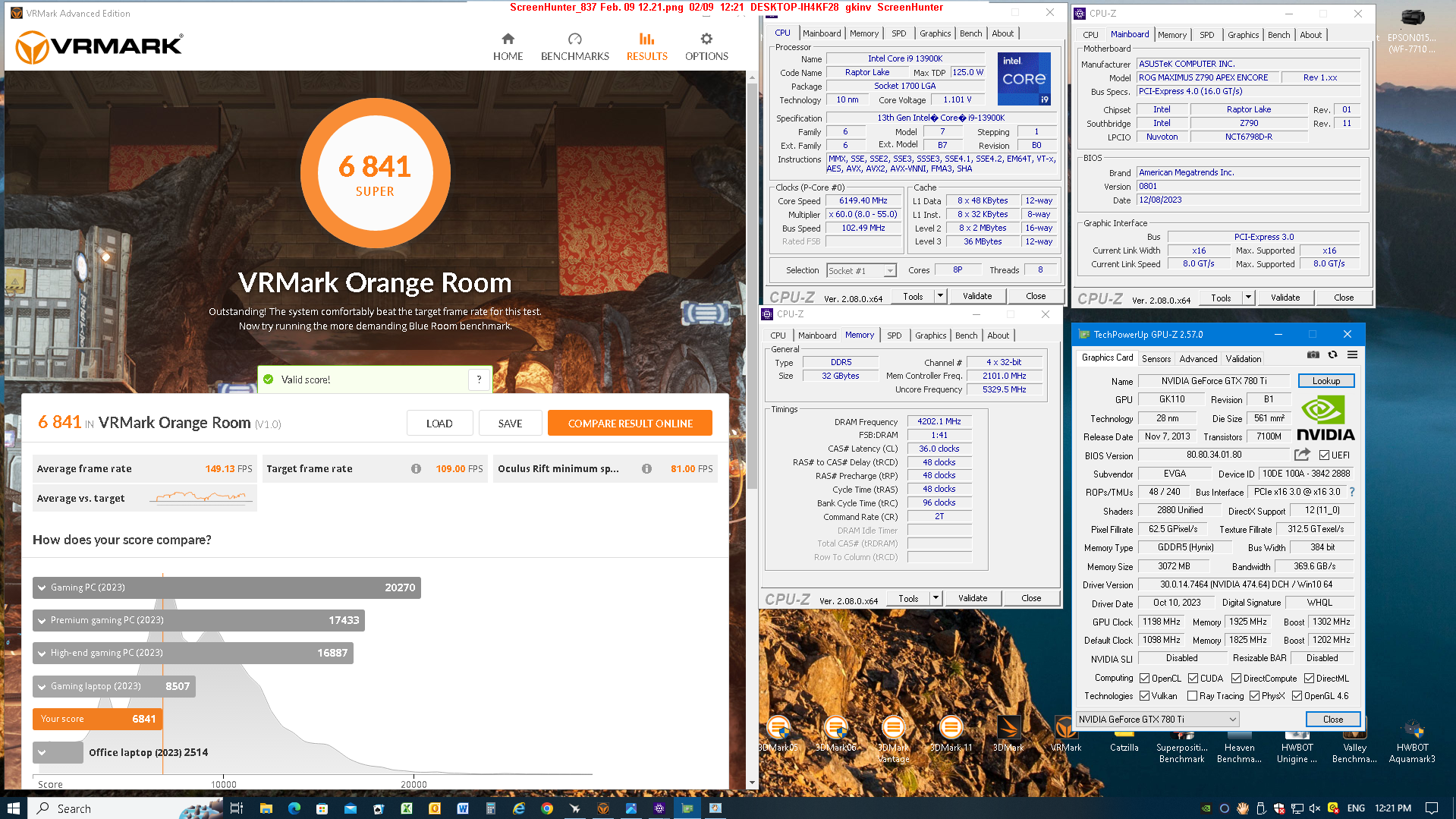Image resolution: width=1456 pixels, height=819 pixels.
Task: Open the Tools dropdown arrow in CPU-Z Memory window
Action: [x=936, y=598]
